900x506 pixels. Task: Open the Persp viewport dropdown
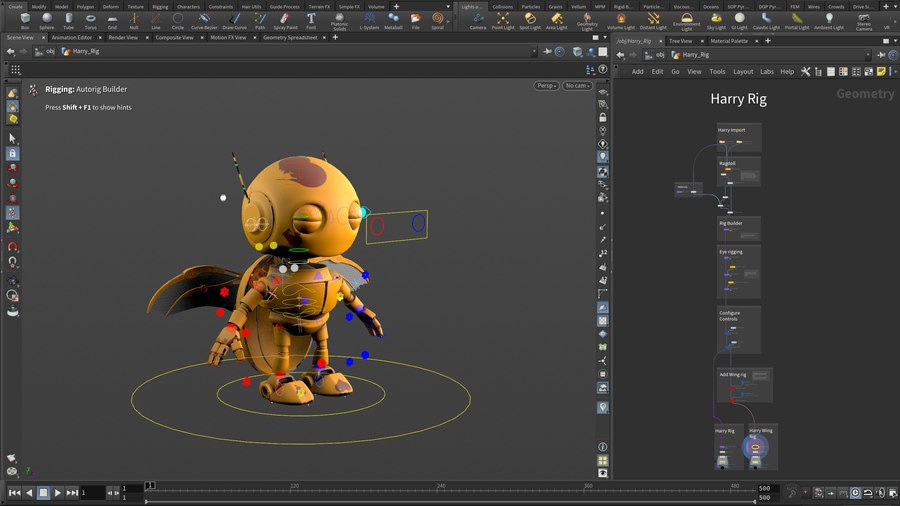[x=546, y=86]
